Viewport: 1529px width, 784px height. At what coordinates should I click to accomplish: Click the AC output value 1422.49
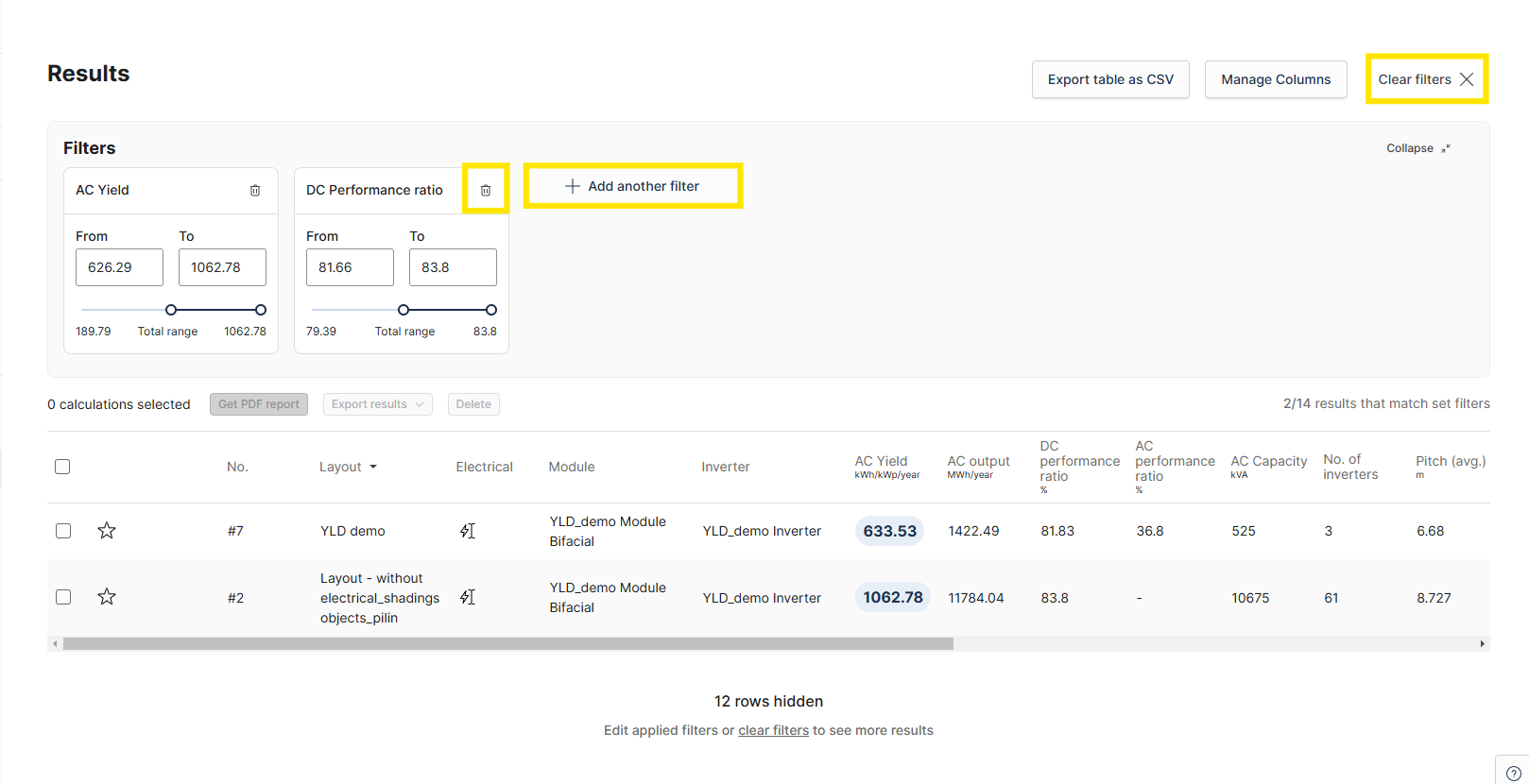tap(973, 531)
